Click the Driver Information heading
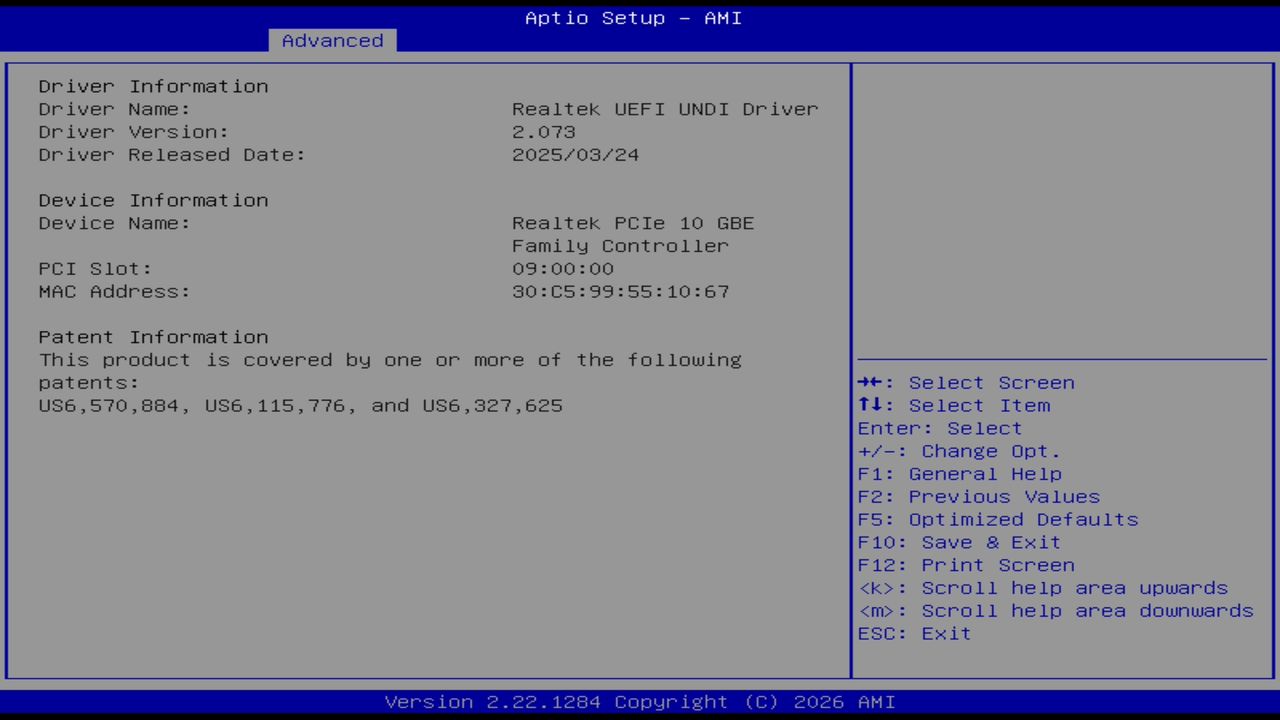 pyautogui.click(x=154, y=86)
